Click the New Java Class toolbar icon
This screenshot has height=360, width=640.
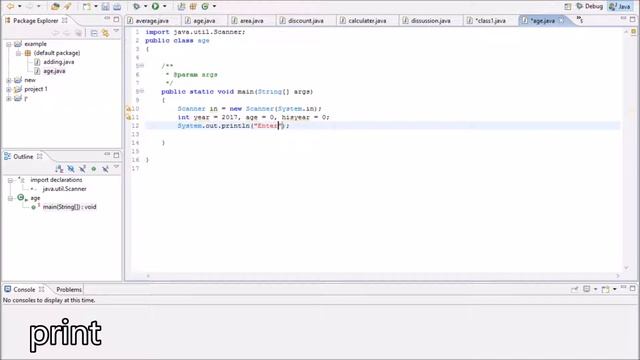205,7
